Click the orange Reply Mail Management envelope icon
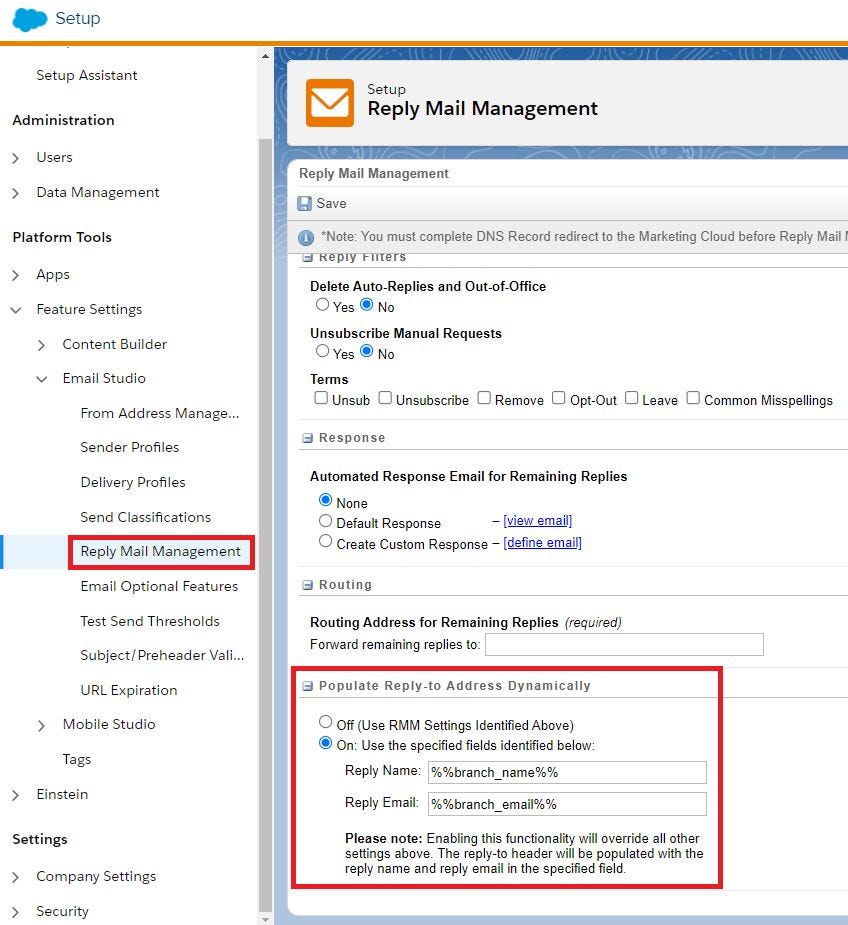 point(329,103)
